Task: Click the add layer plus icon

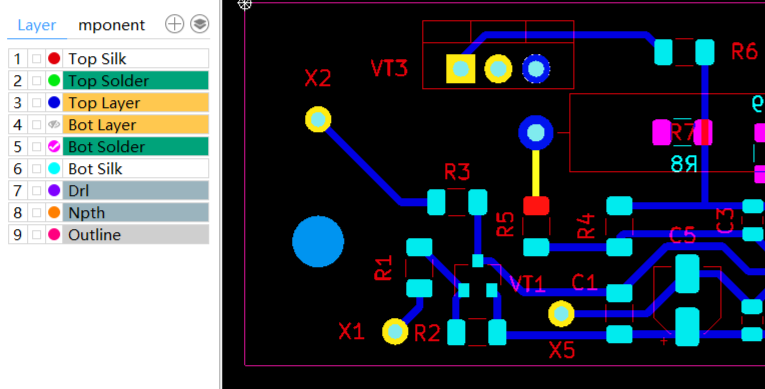Action: (x=174, y=24)
